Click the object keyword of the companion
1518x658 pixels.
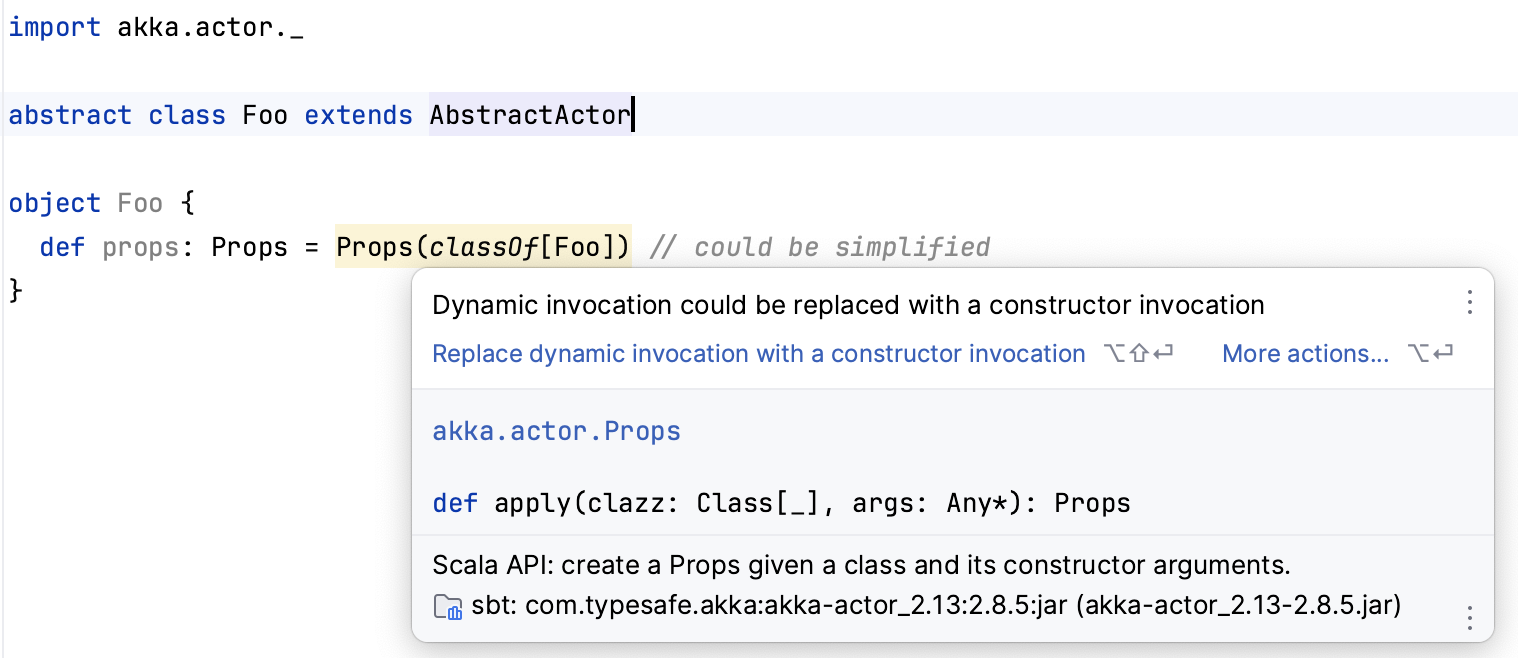pyautogui.click(x=54, y=203)
